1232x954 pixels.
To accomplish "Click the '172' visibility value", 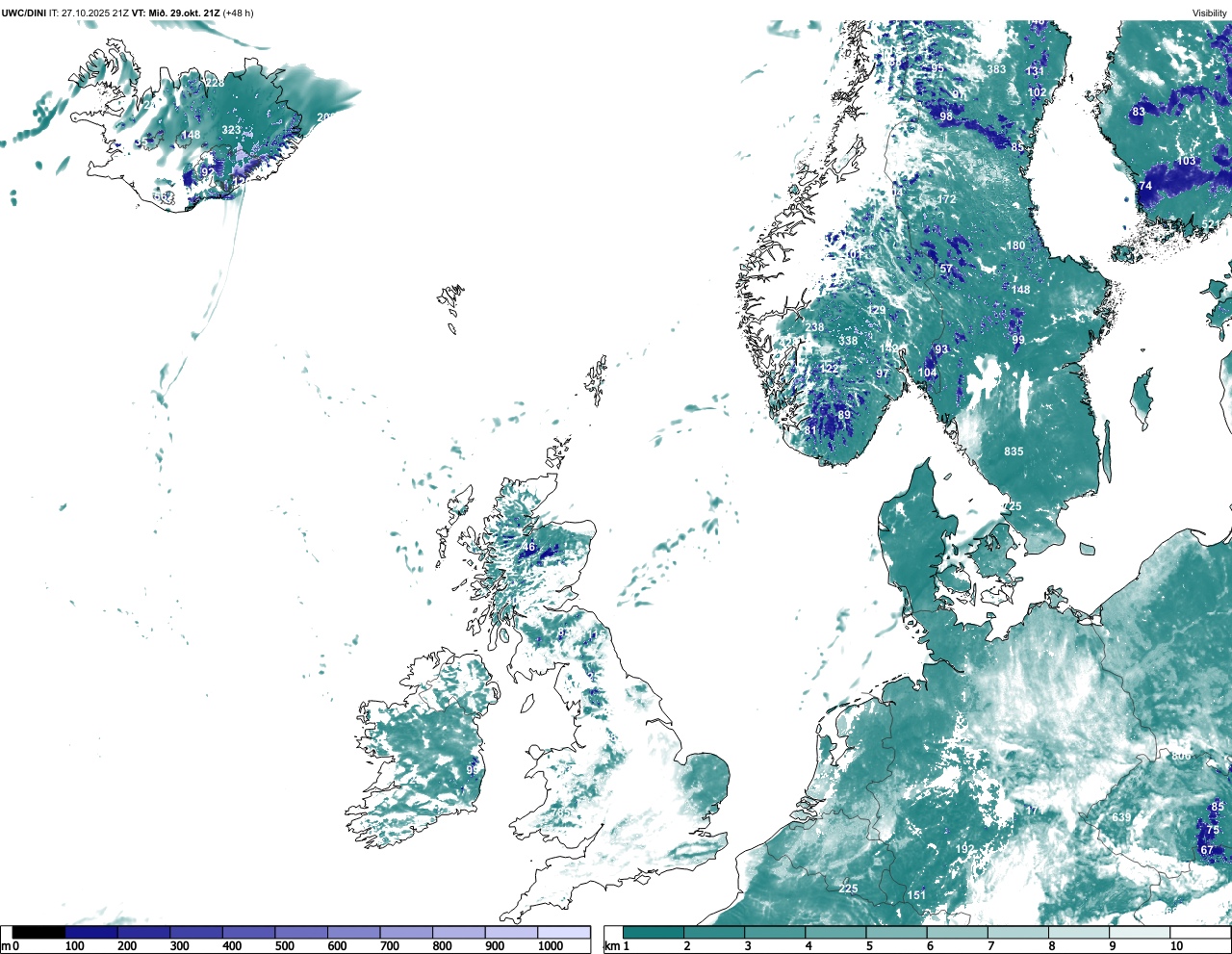I will tap(947, 199).
